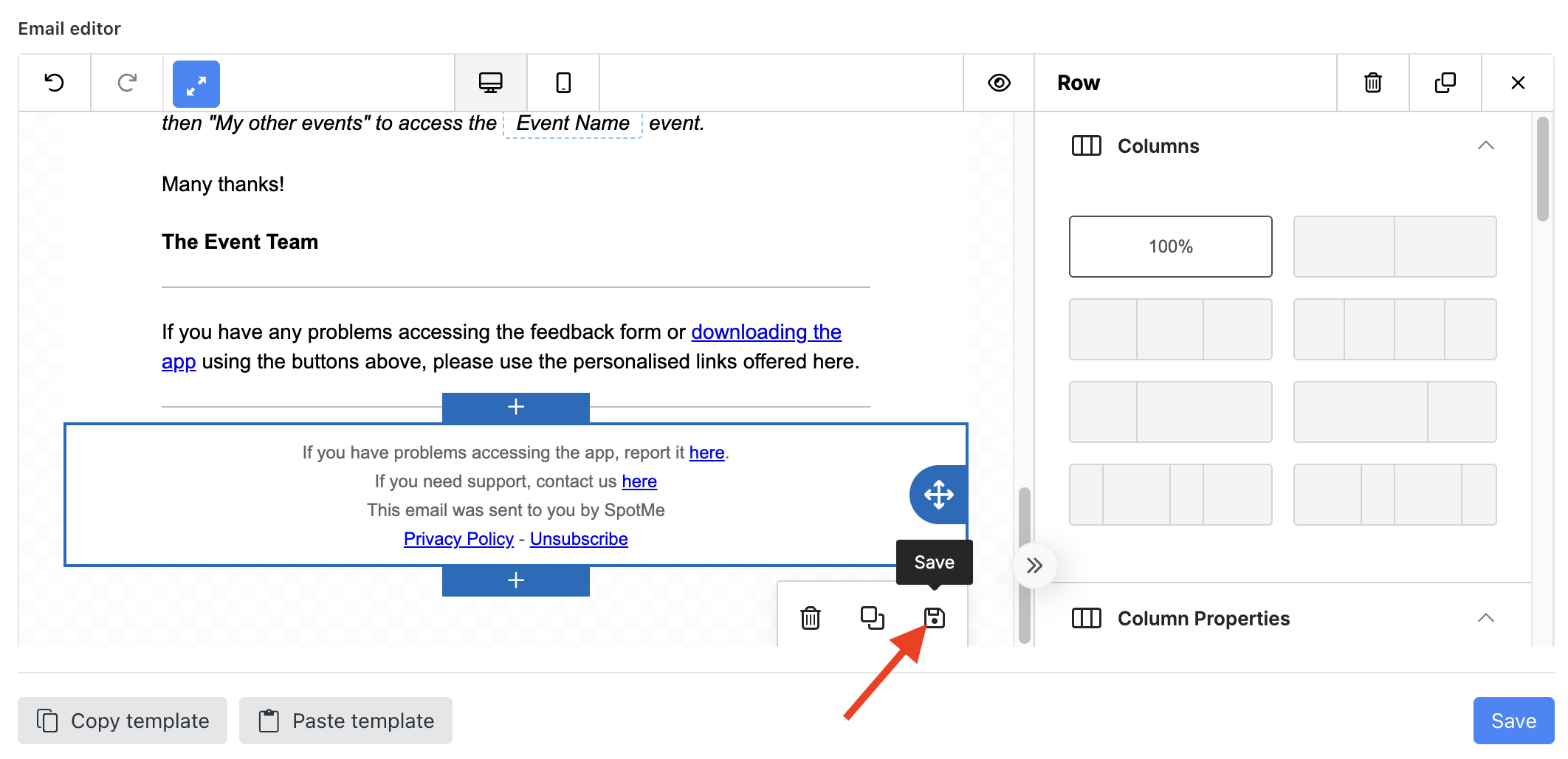Open the Privacy Policy link
The height and width of the screenshot is (759, 1568).
(x=458, y=539)
